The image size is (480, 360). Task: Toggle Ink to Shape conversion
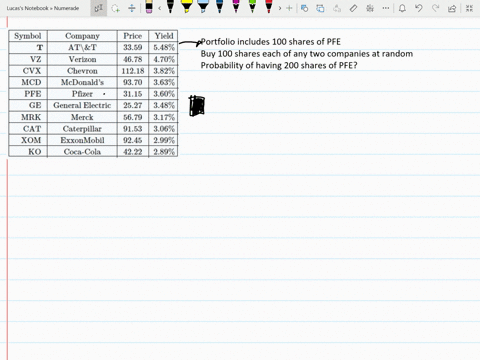pos(320,8)
